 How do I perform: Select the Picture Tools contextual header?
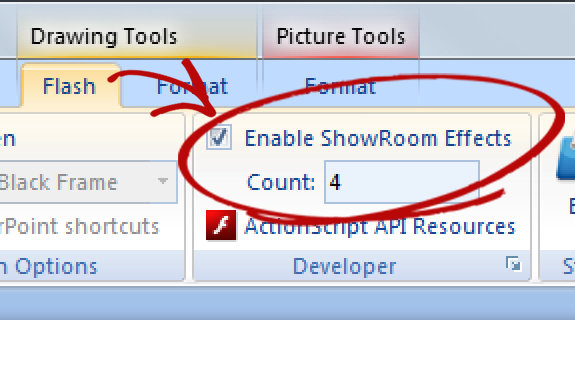click(341, 37)
